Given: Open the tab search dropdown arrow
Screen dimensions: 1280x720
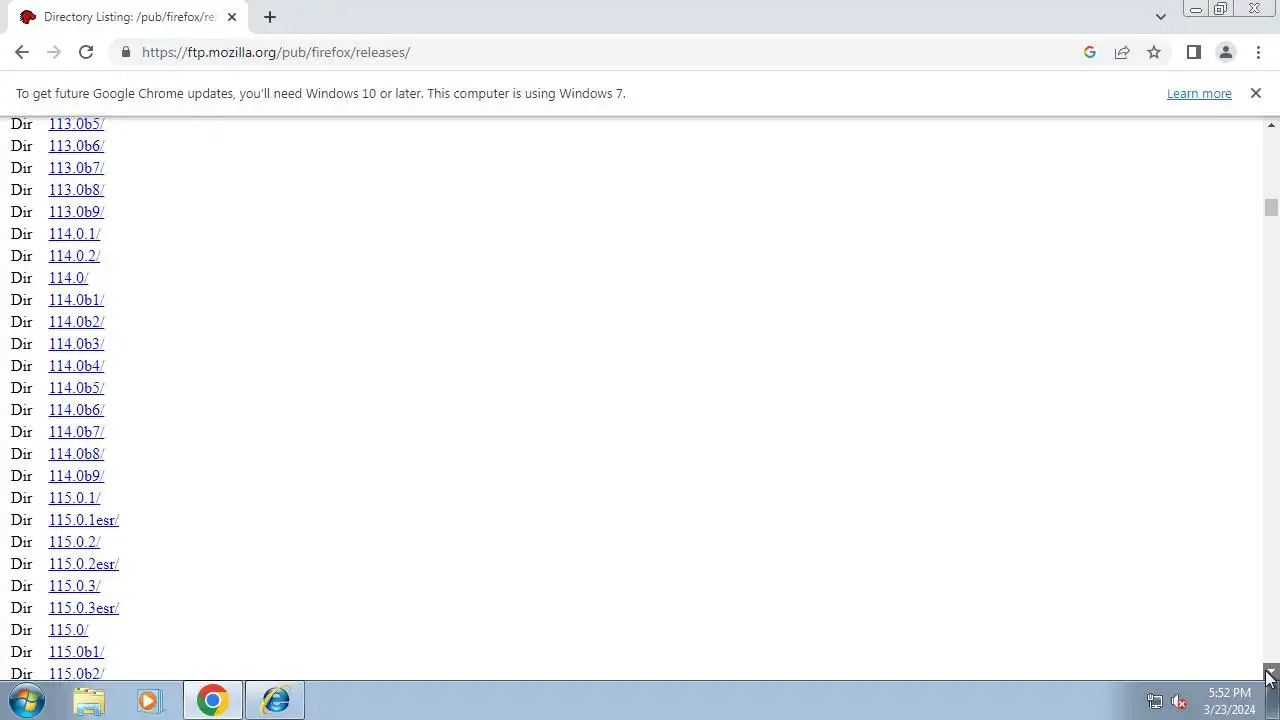Looking at the screenshot, I should point(1160,17).
